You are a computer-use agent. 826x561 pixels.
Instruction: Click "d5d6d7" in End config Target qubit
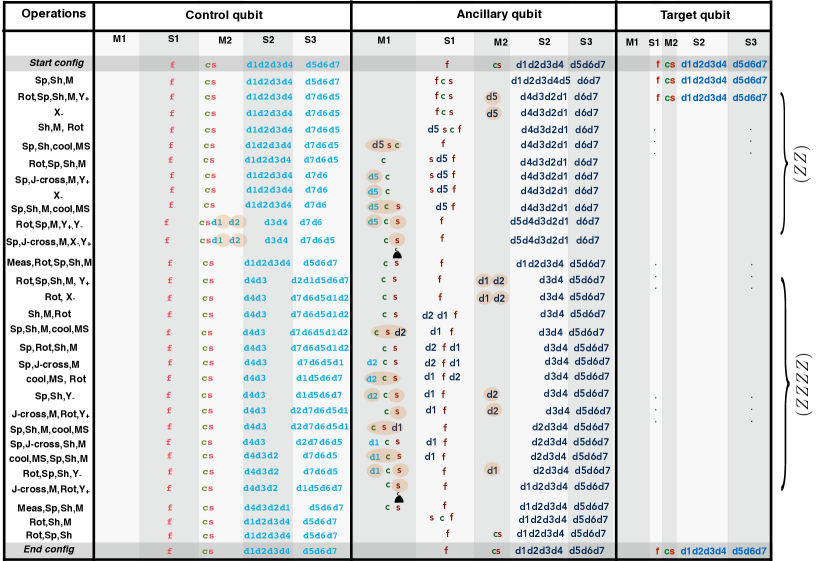[x=749, y=551]
